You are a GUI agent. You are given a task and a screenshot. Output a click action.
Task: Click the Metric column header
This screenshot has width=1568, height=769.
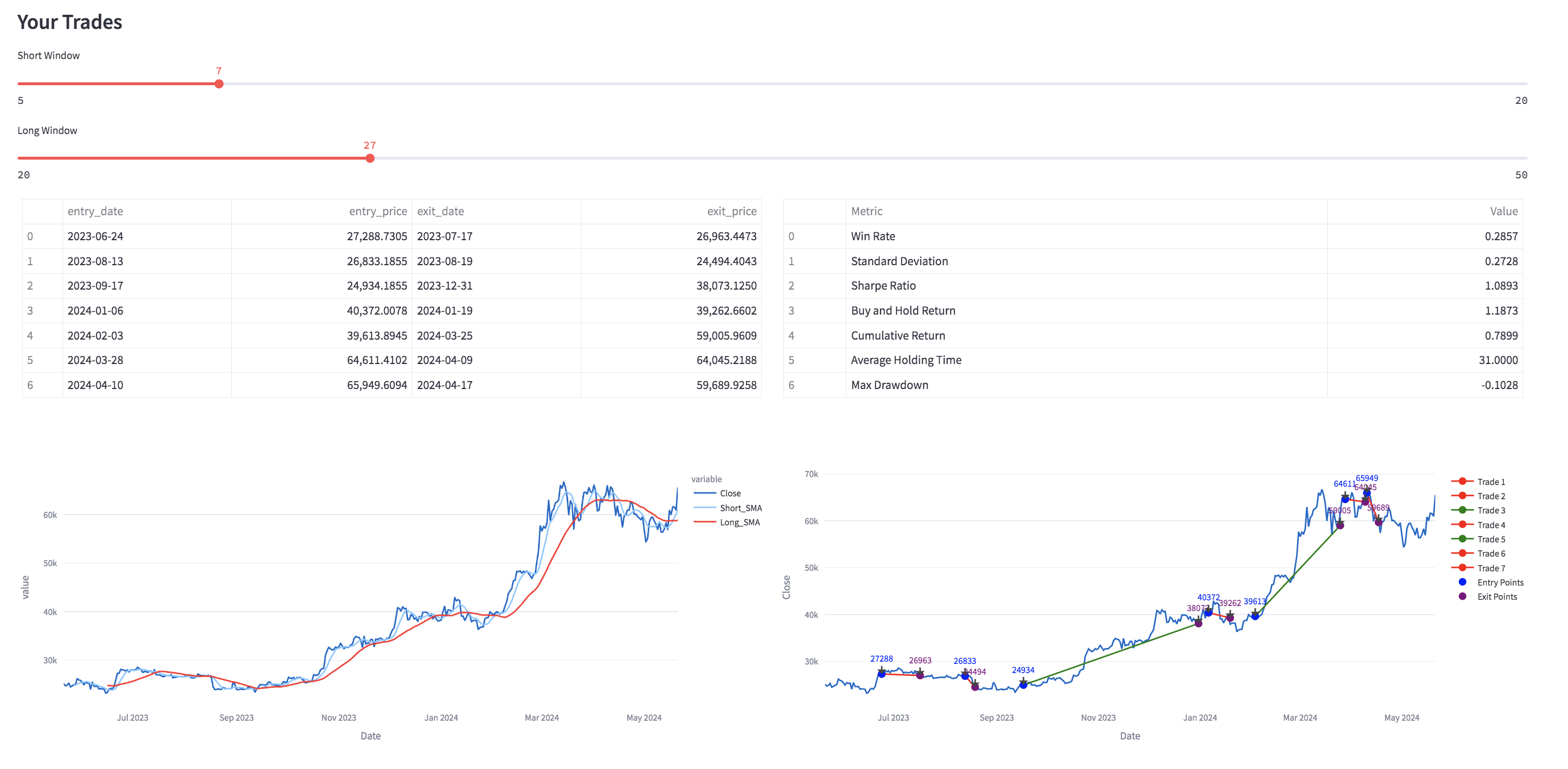click(x=1086, y=211)
